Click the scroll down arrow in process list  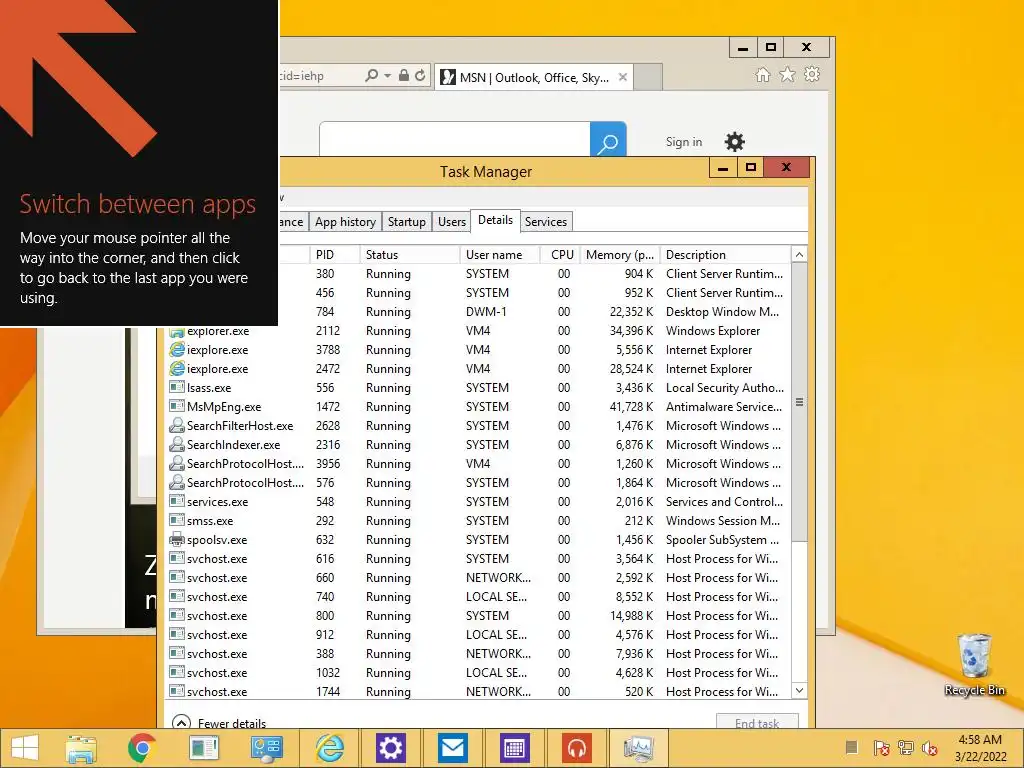point(799,690)
